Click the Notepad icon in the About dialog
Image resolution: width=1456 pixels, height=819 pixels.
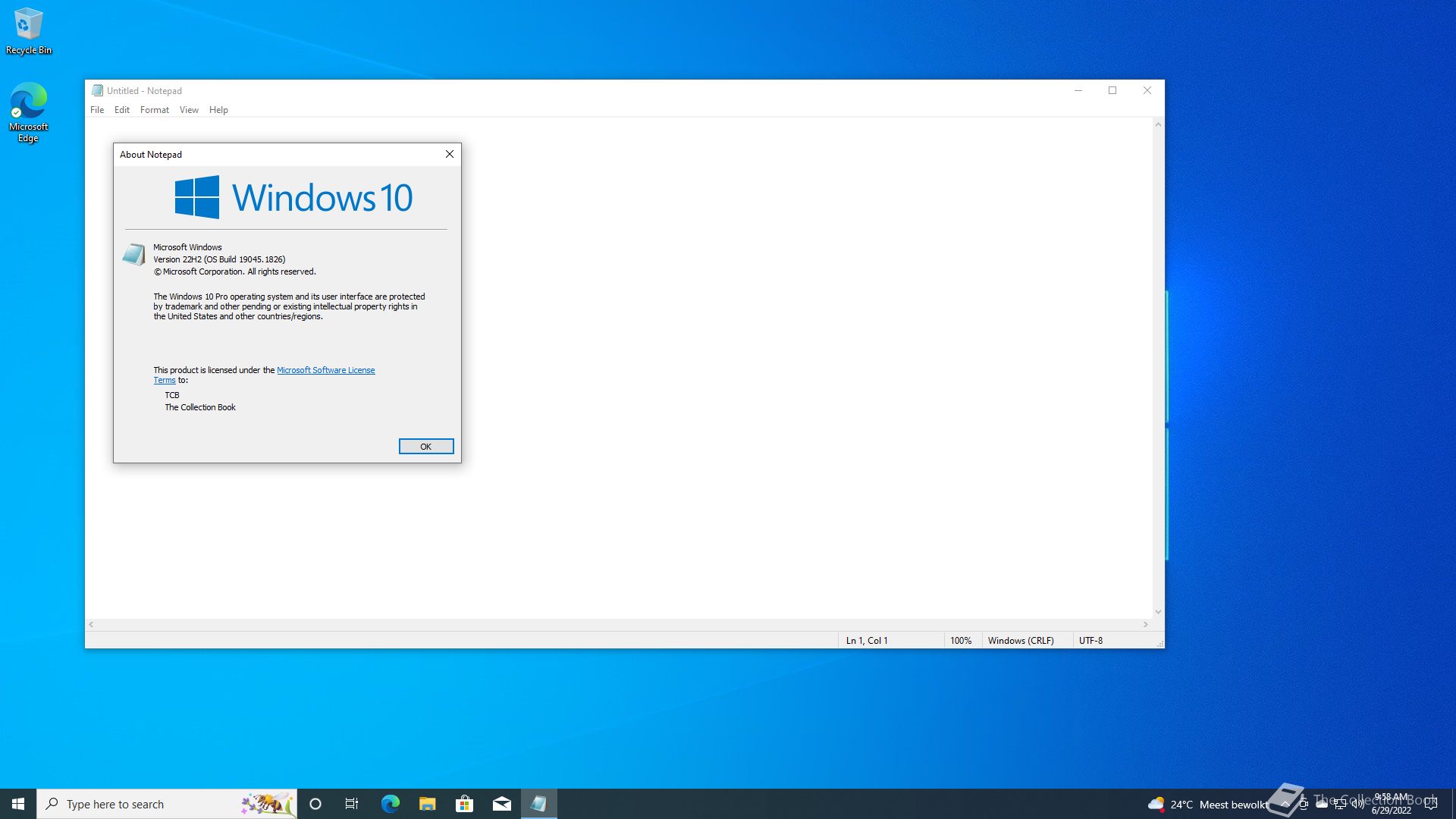click(x=133, y=254)
